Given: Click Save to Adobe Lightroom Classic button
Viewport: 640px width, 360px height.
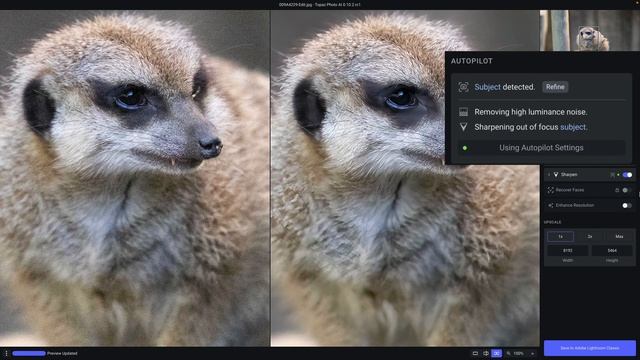Looking at the screenshot, I should point(590,348).
